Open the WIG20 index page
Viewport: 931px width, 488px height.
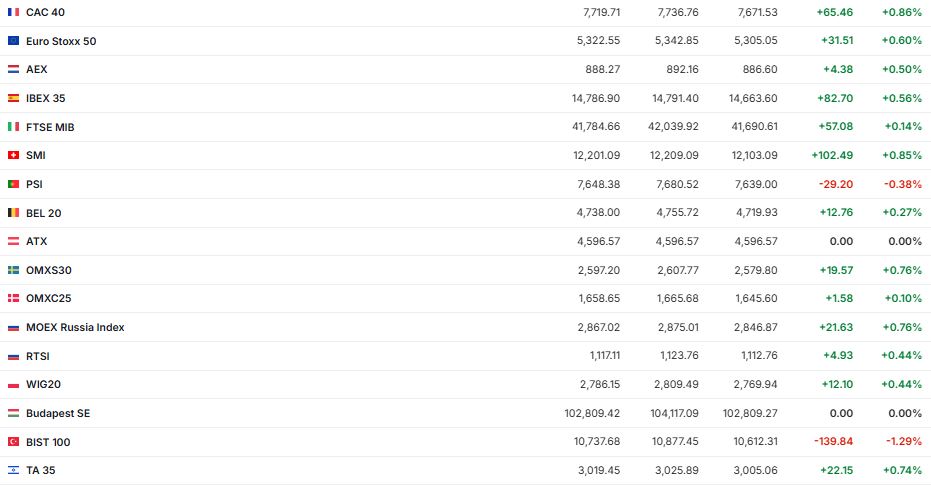pos(43,384)
